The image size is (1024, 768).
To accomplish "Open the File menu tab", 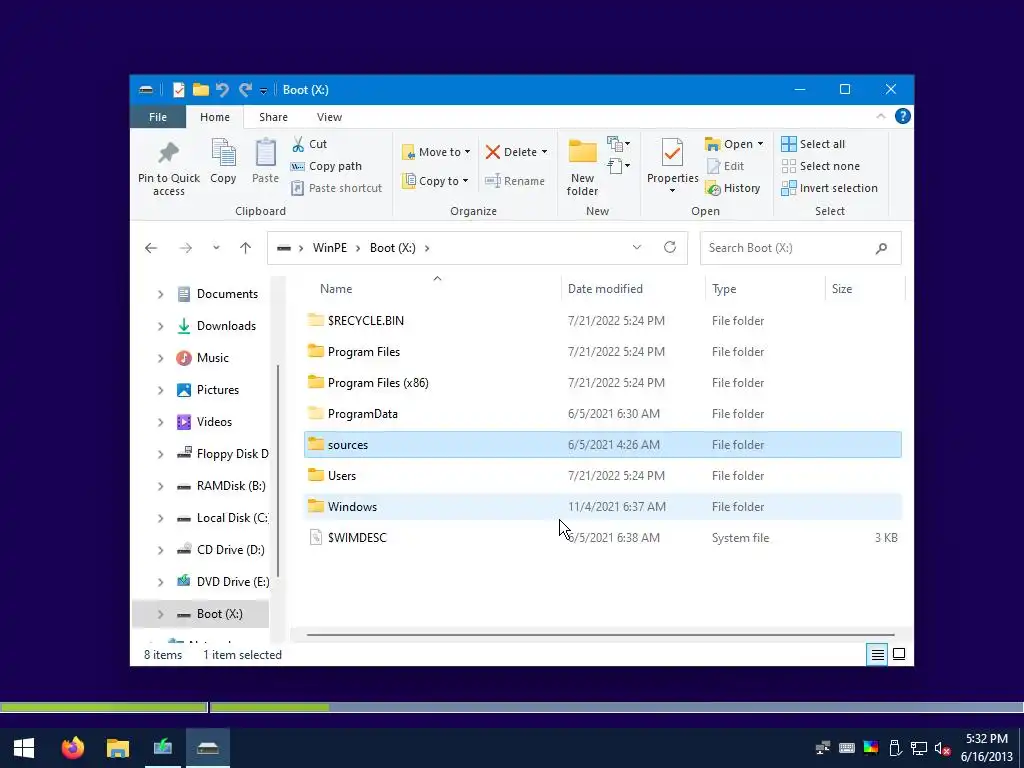I will (158, 117).
